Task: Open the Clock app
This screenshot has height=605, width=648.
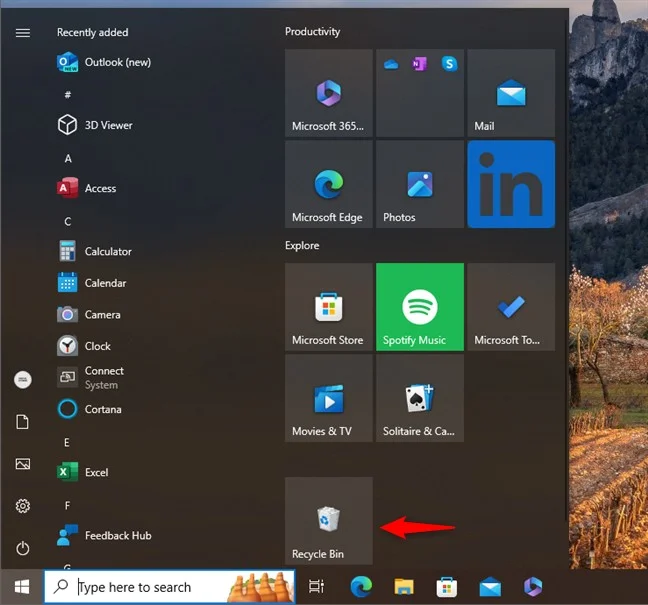Action: 84,346
